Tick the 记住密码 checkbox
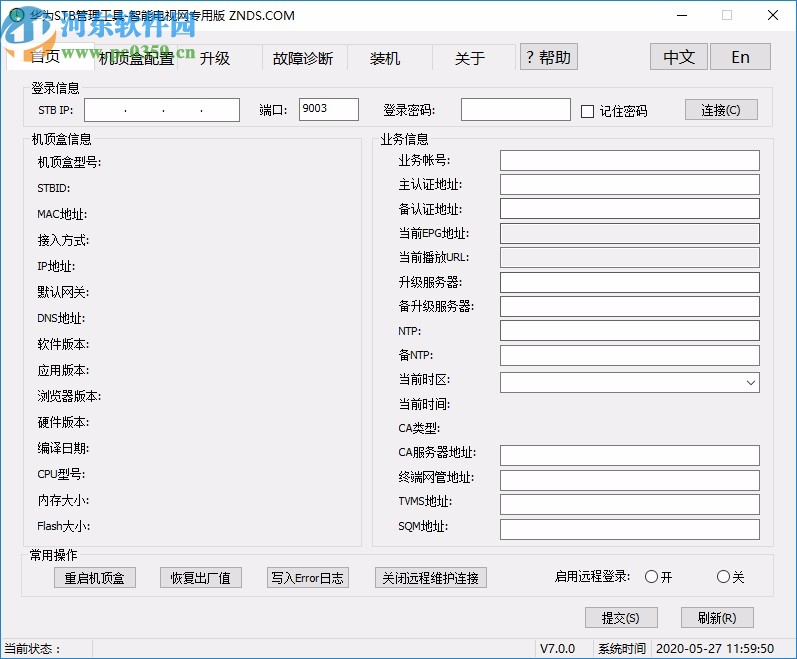Screen dimensions: 797x659 (x=587, y=111)
